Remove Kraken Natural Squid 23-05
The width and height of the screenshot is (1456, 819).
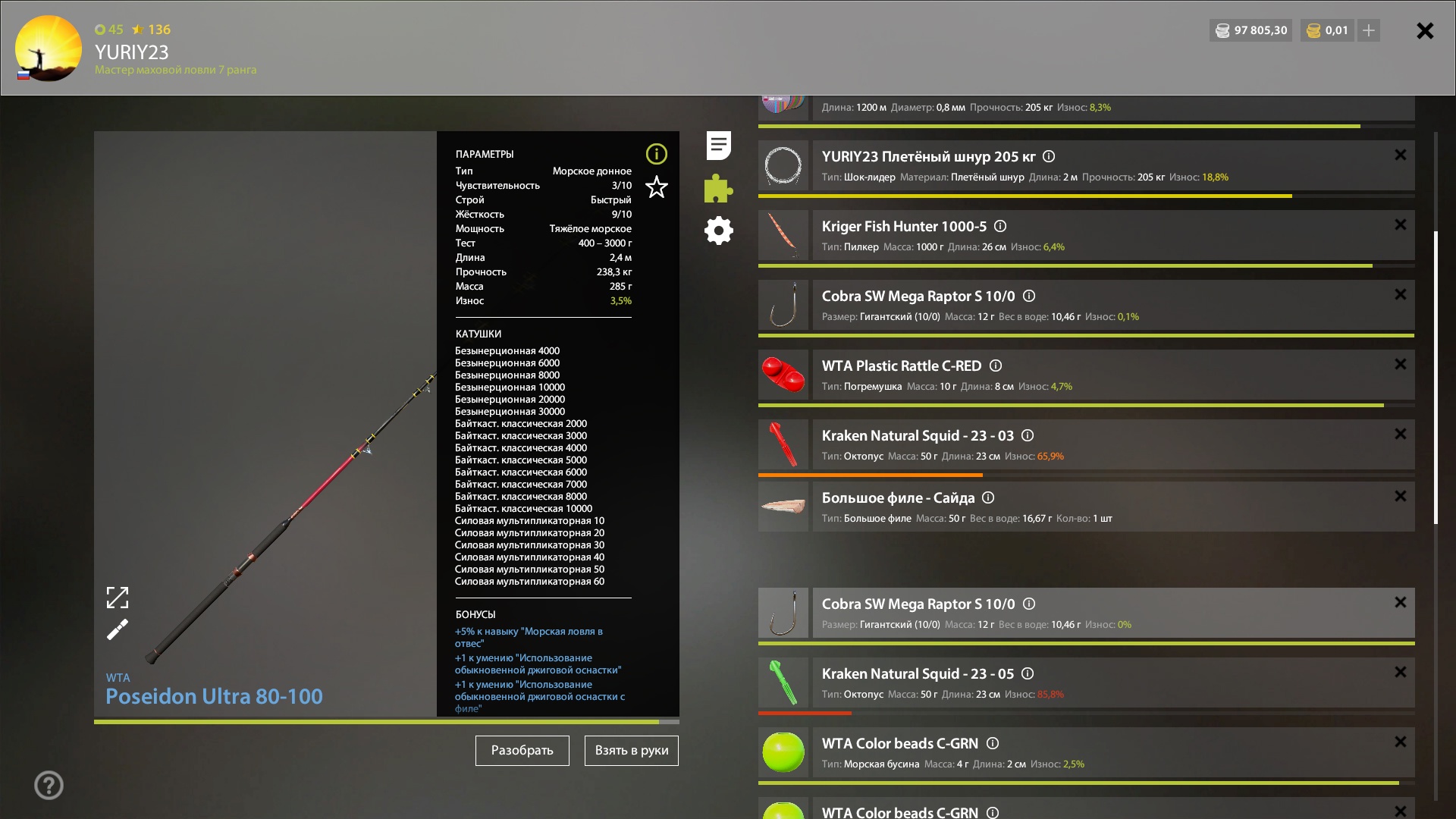click(x=1400, y=672)
